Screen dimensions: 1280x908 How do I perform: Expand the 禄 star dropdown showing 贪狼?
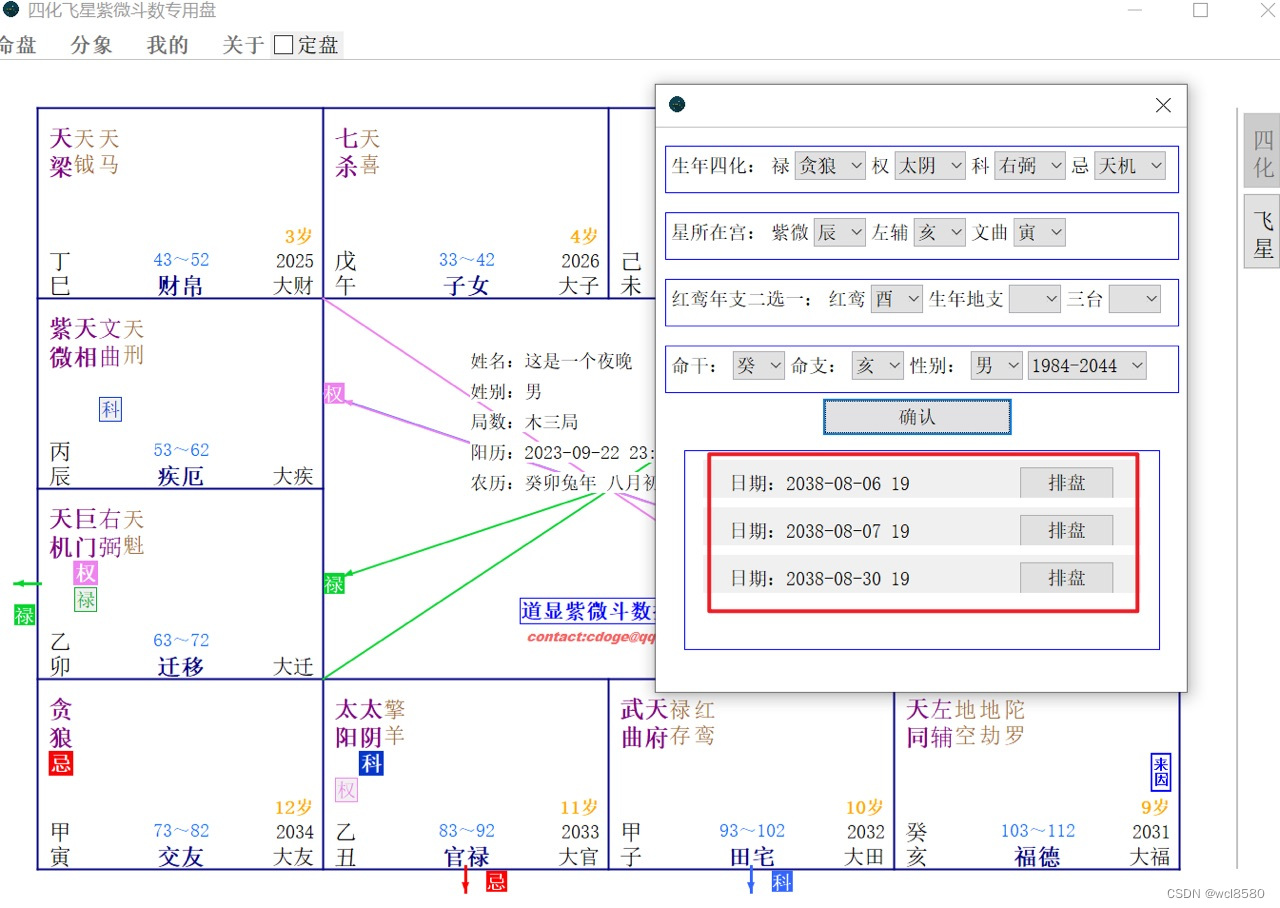click(830, 166)
